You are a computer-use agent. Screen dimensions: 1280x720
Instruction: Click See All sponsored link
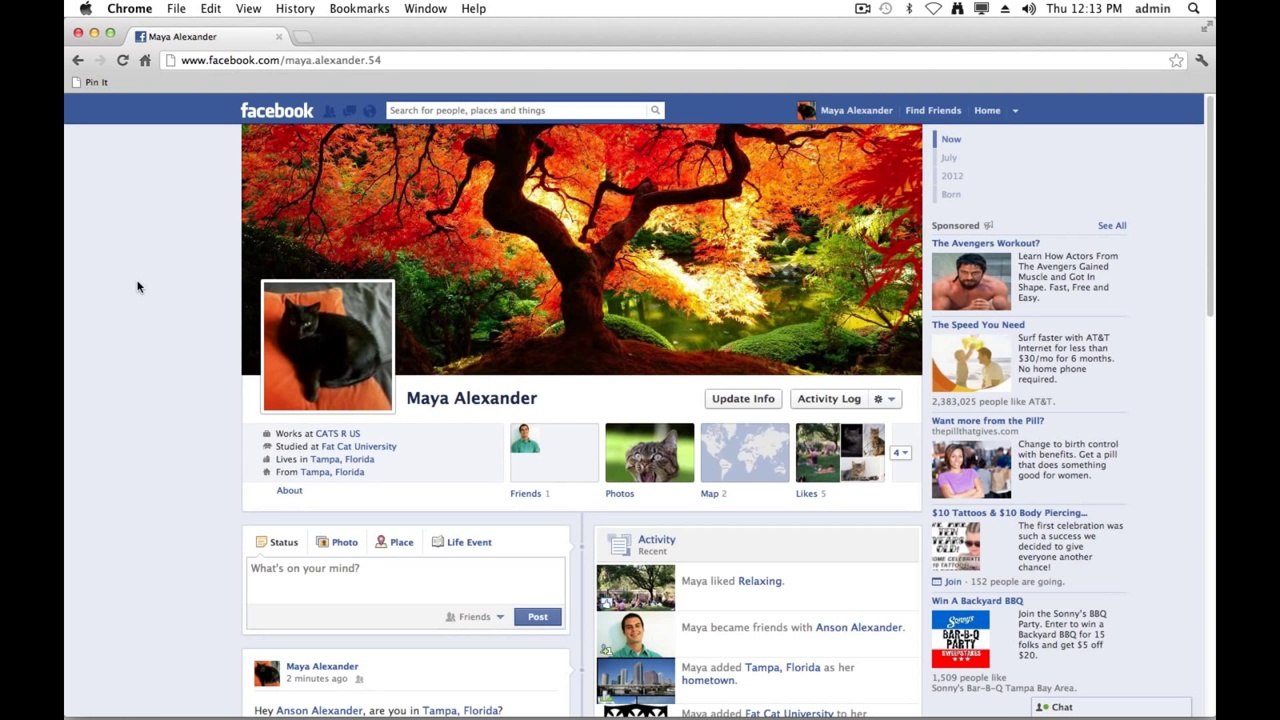[1112, 226]
